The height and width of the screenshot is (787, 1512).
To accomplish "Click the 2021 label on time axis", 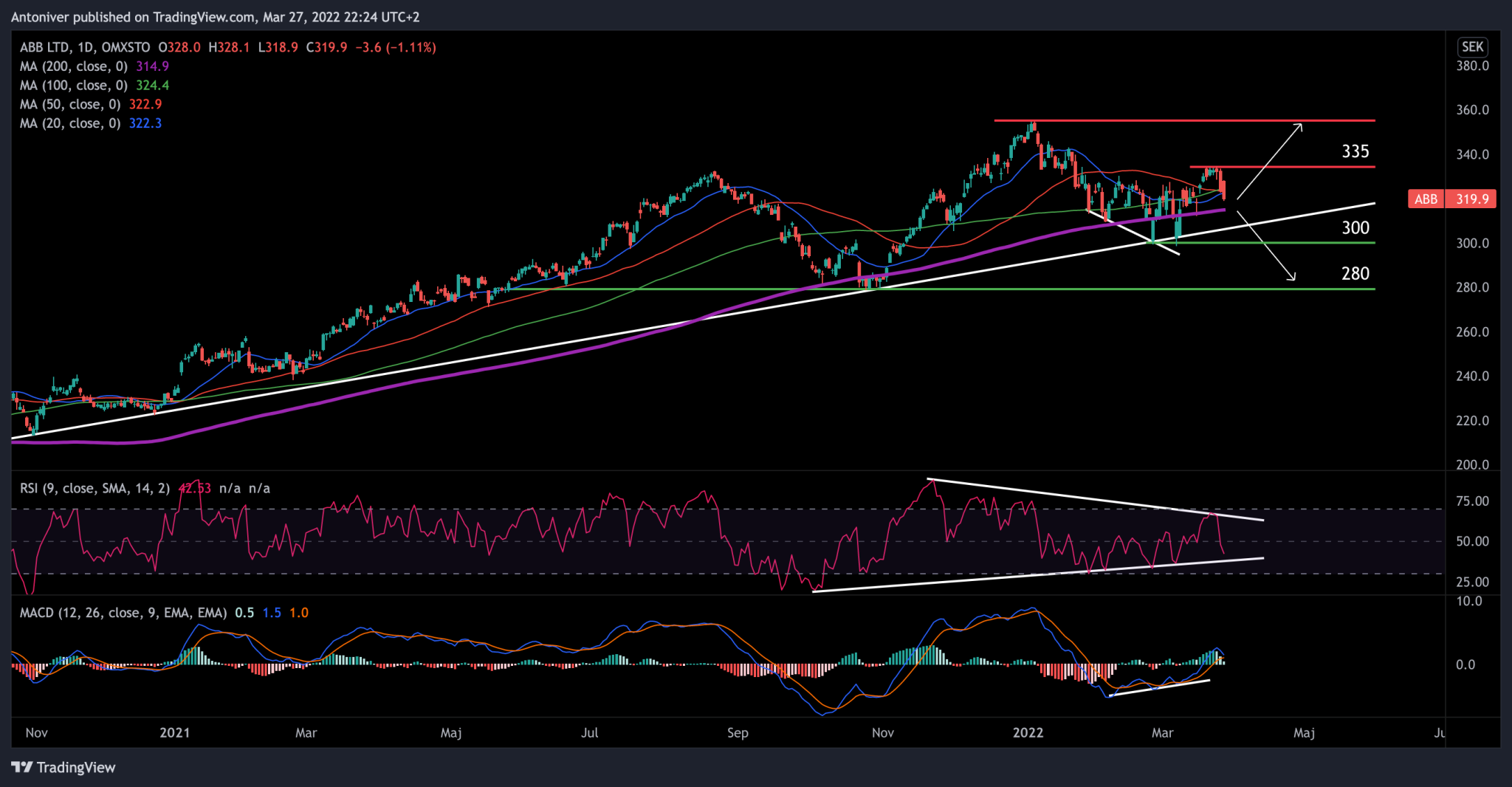I will point(175,733).
